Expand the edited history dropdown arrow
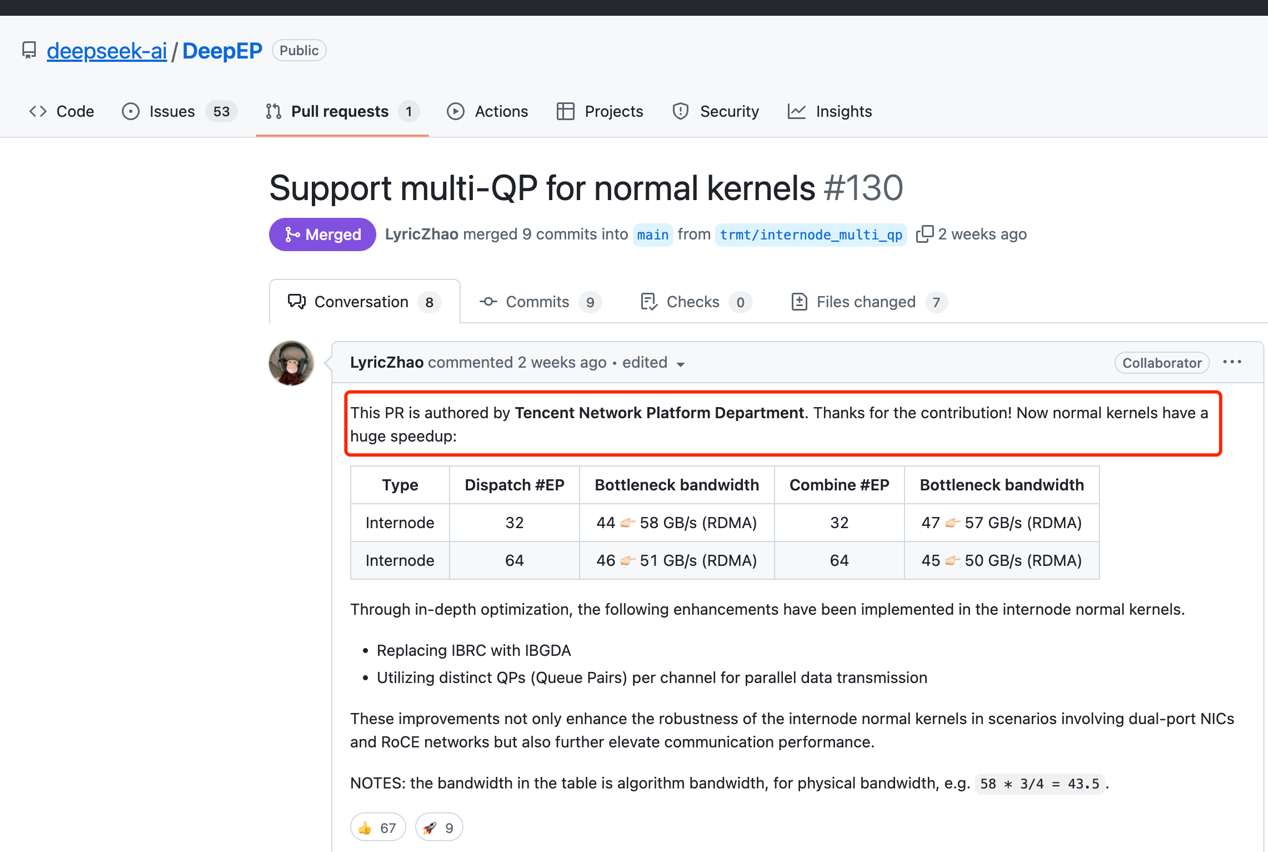The height and width of the screenshot is (852, 1268). (681, 364)
